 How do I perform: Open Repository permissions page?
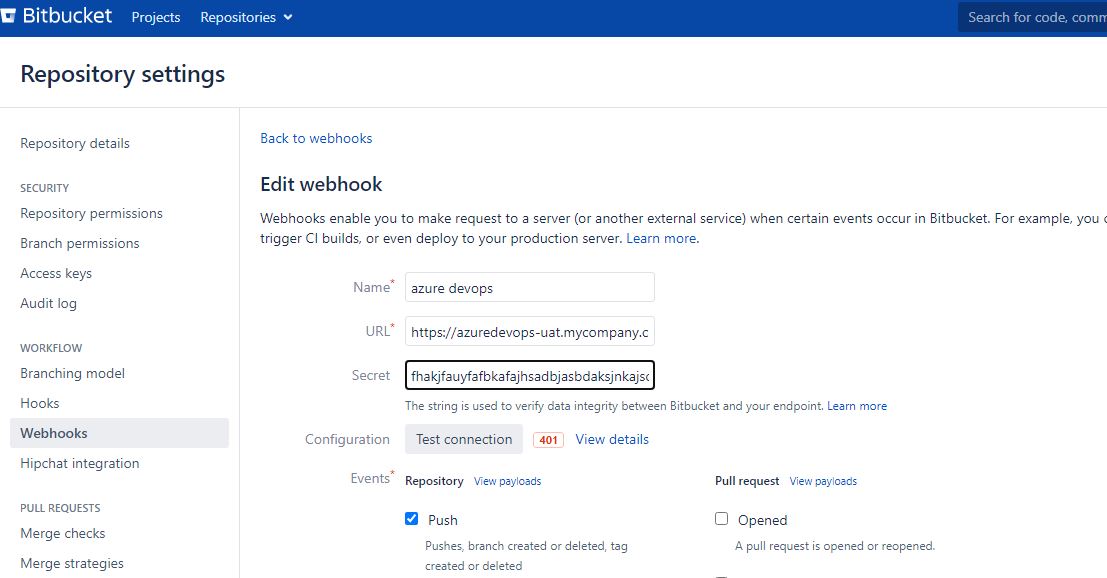point(91,213)
